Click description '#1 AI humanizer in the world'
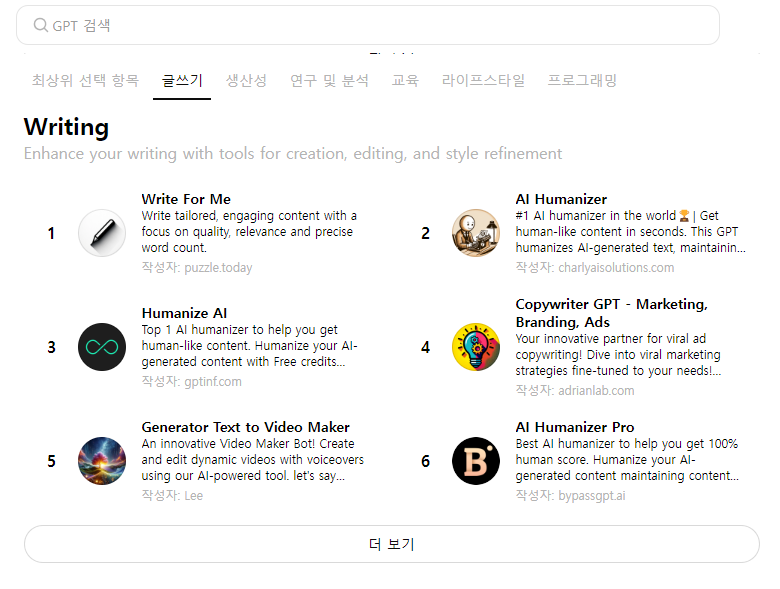This screenshot has height=589, width=780. click(x=631, y=231)
